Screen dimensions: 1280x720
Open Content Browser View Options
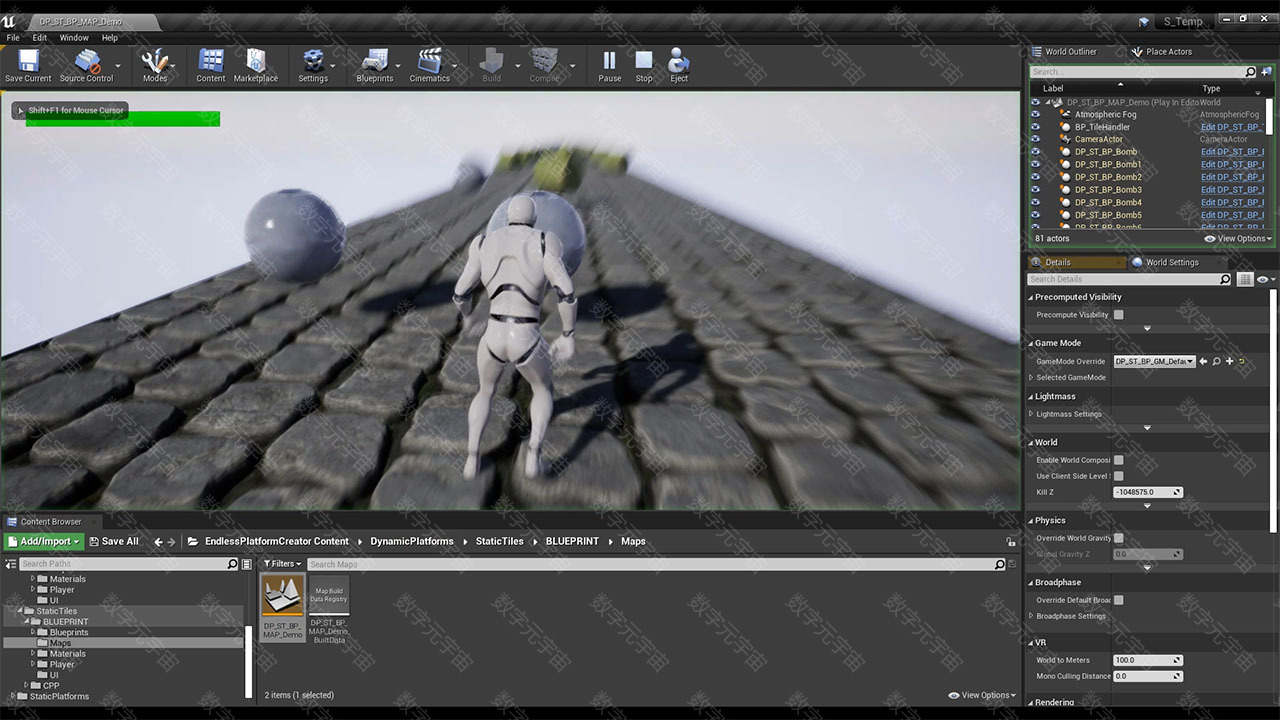[x=982, y=695]
